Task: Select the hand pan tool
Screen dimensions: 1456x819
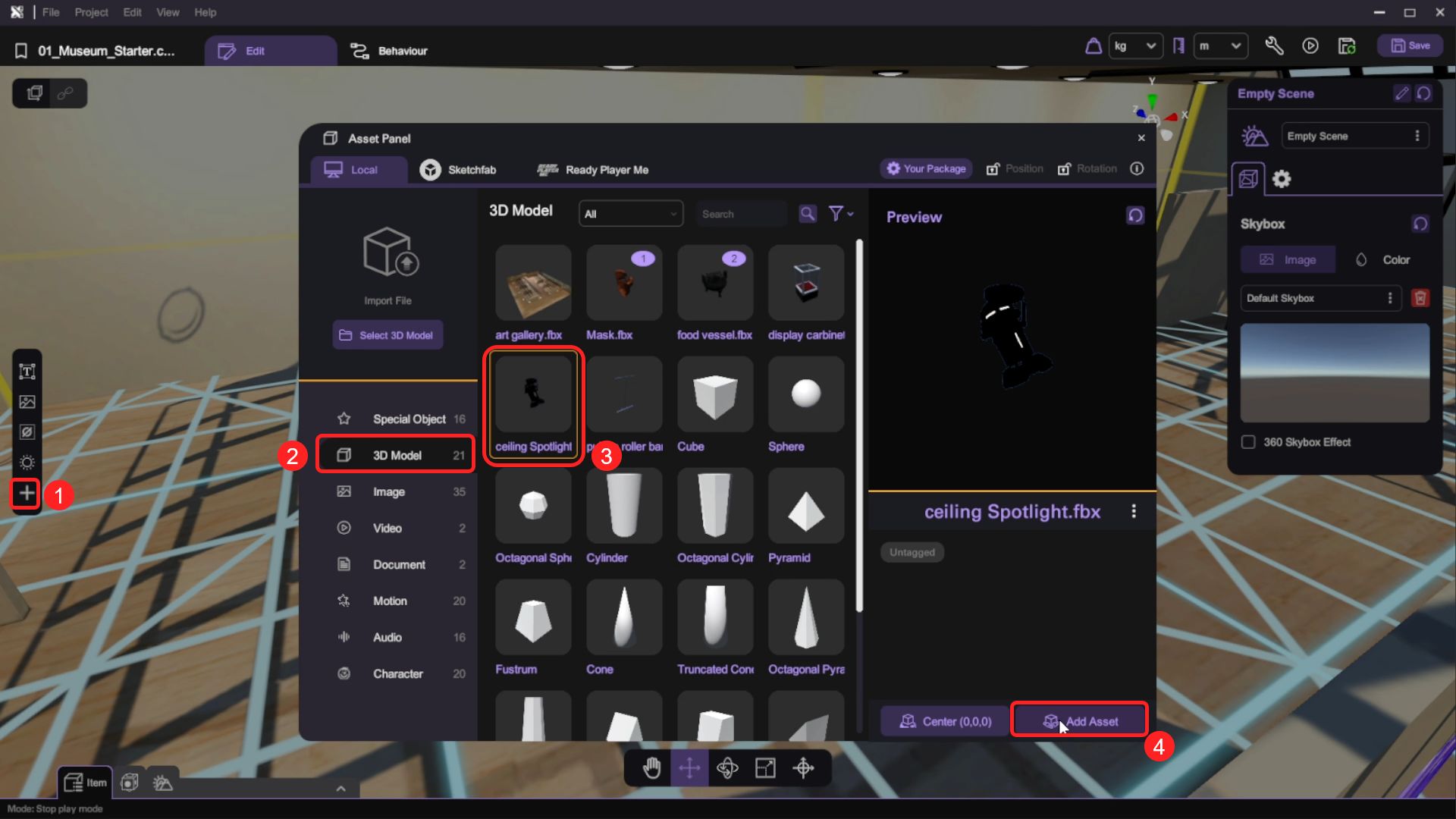Action: point(651,768)
